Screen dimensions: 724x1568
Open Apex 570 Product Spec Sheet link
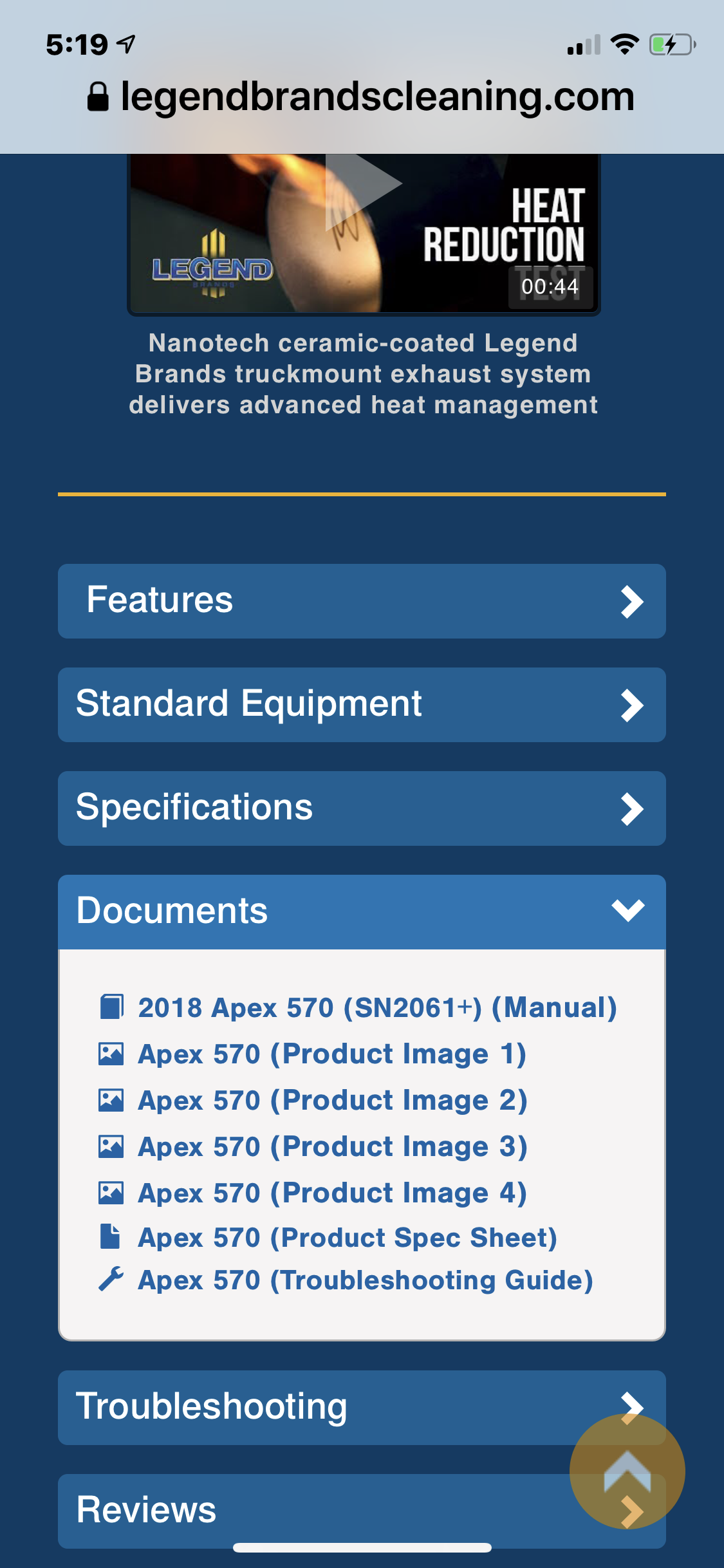(x=348, y=1237)
